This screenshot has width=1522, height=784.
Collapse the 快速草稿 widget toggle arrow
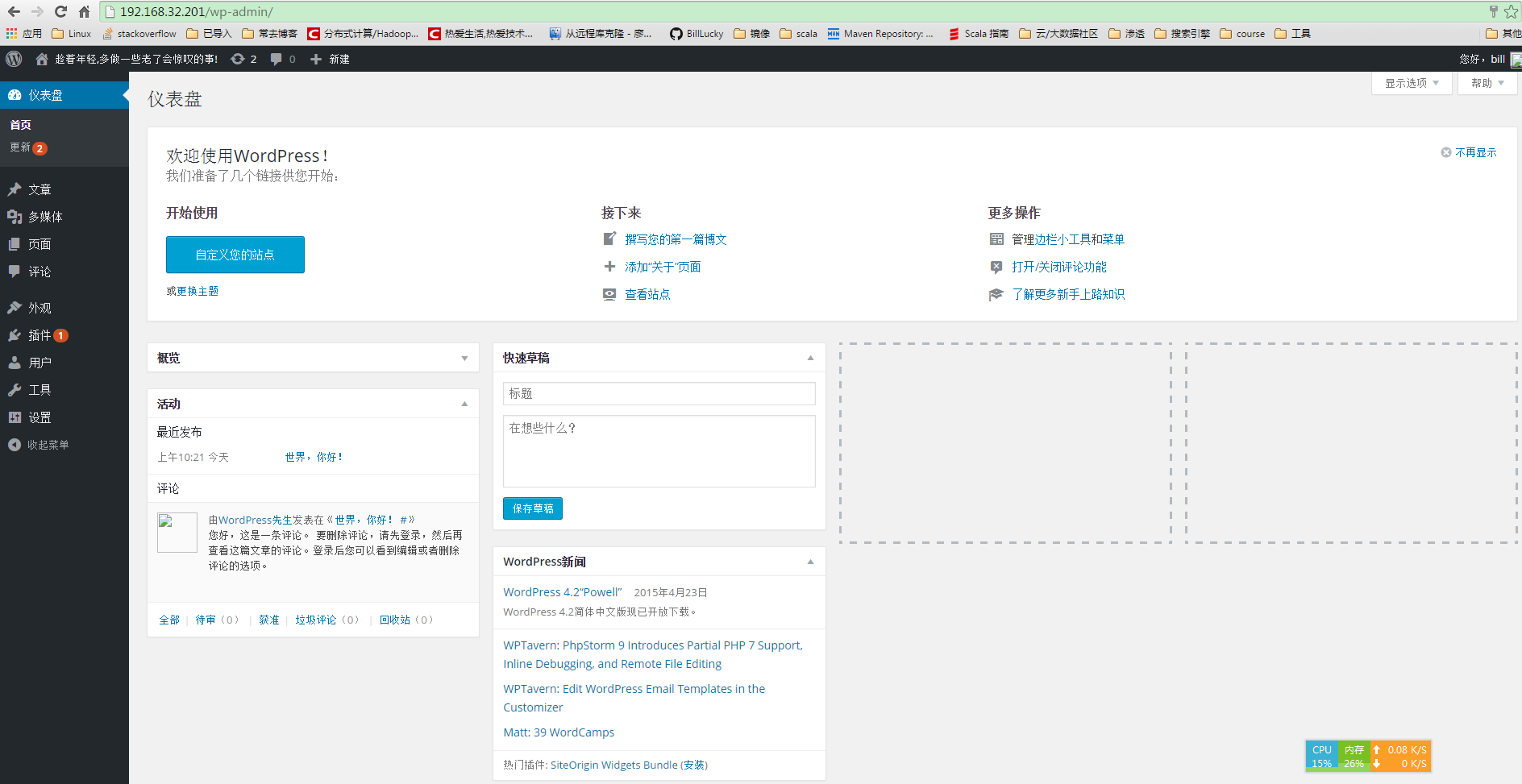click(x=810, y=358)
